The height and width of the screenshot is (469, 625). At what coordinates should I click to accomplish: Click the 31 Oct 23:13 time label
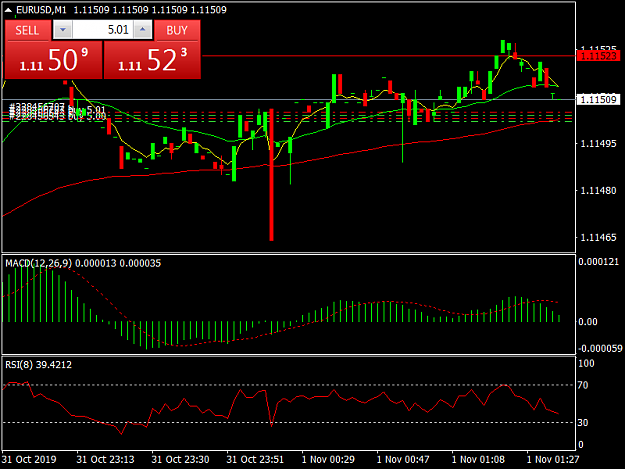point(105,459)
